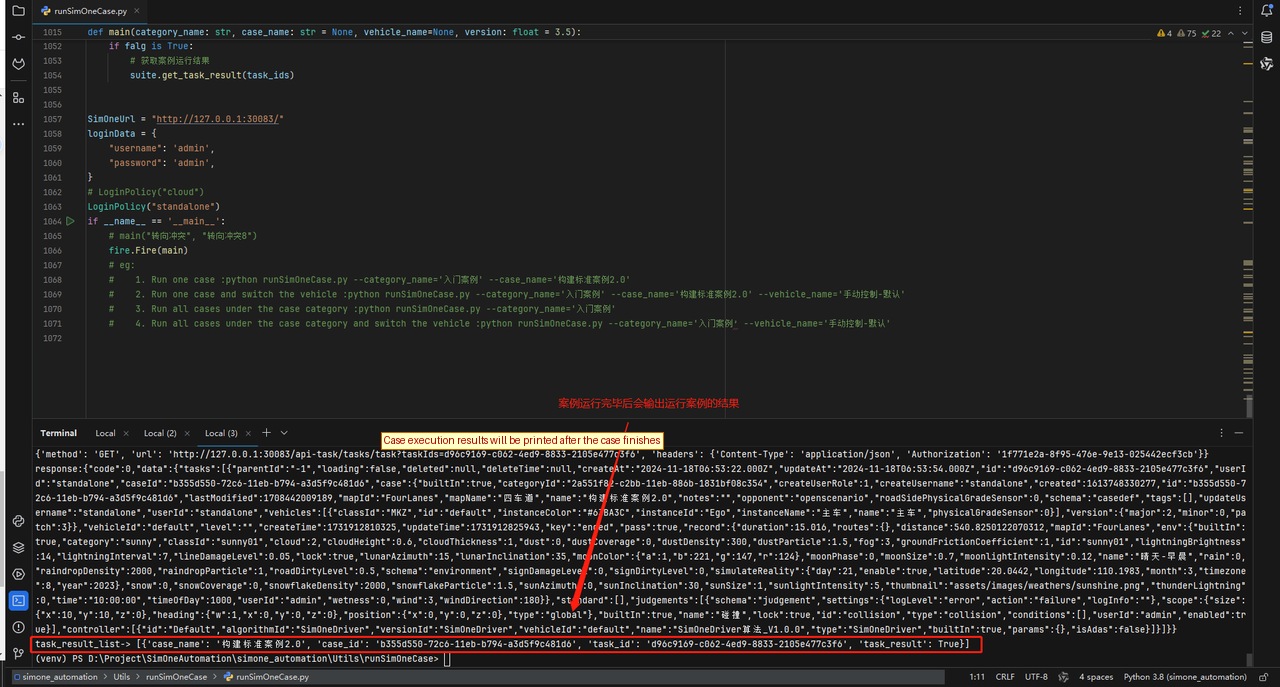Open the AI assistant icon in right sidebar
Image resolution: width=1280 pixels, height=687 pixels.
1267,64
